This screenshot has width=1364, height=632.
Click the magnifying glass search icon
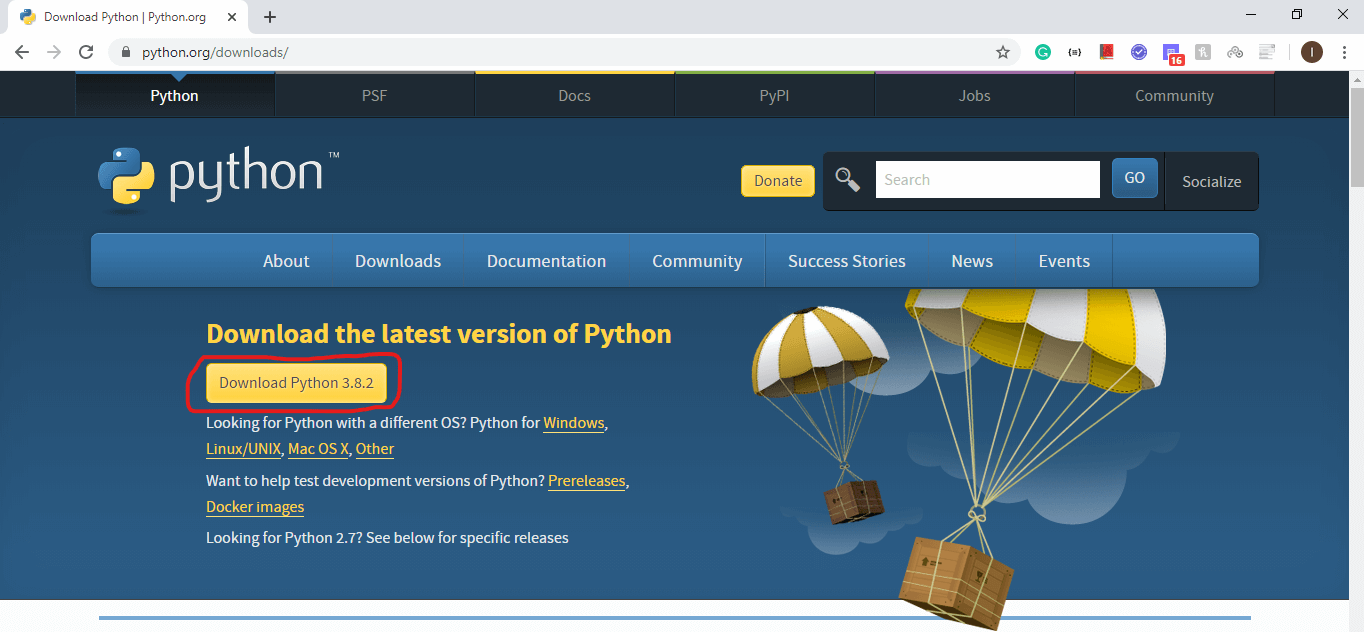tap(848, 180)
